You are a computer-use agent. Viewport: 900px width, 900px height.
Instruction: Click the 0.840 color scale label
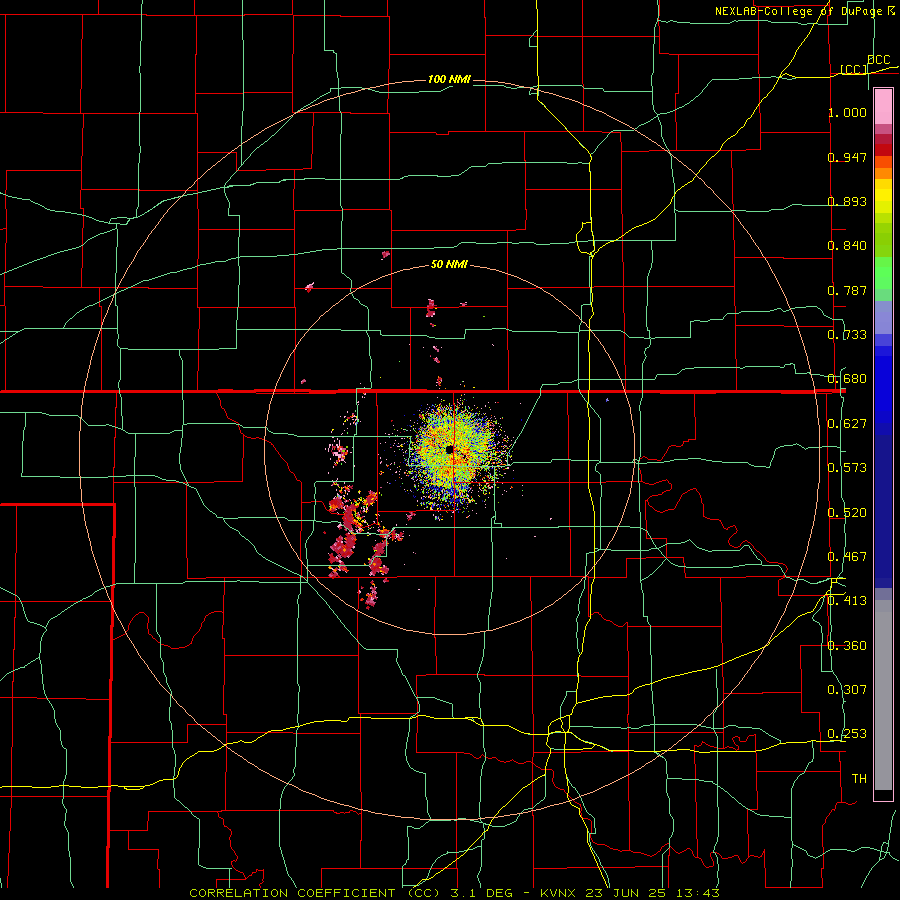(x=847, y=246)
